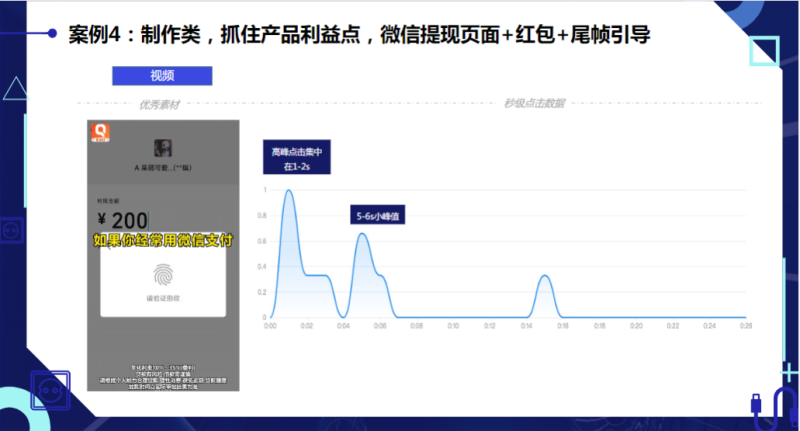The height and width of the screenshot is (431, 800).
Task: Click the small chart peak near 0:15
Action: tap(545, 276)
